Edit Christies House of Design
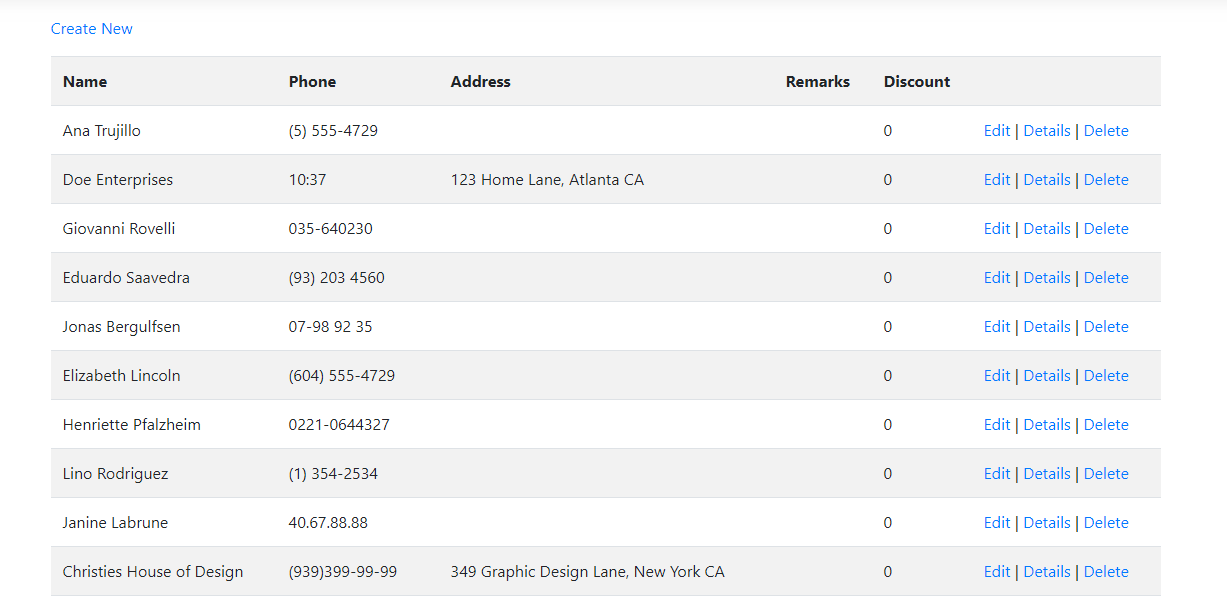This screenshot has width=1227, height=599. pyautogui.click(x=997, y=572)
